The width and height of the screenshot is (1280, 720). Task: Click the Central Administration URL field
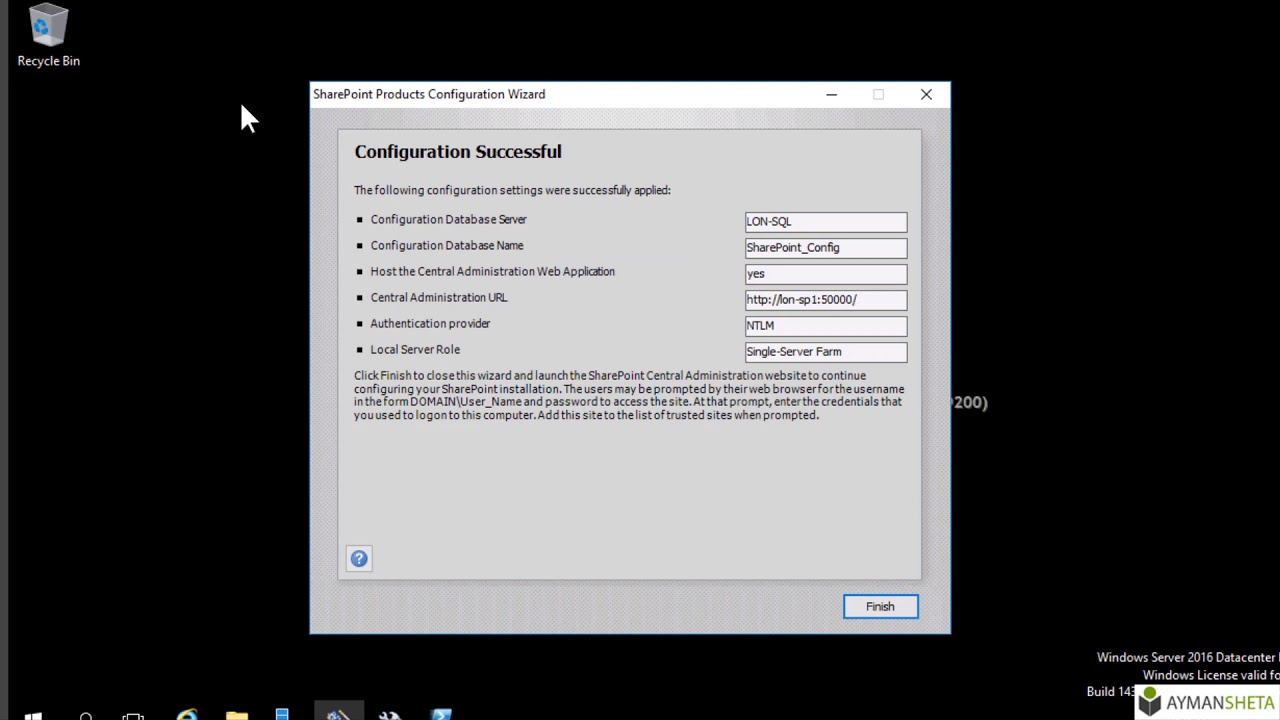click(826, 299)
